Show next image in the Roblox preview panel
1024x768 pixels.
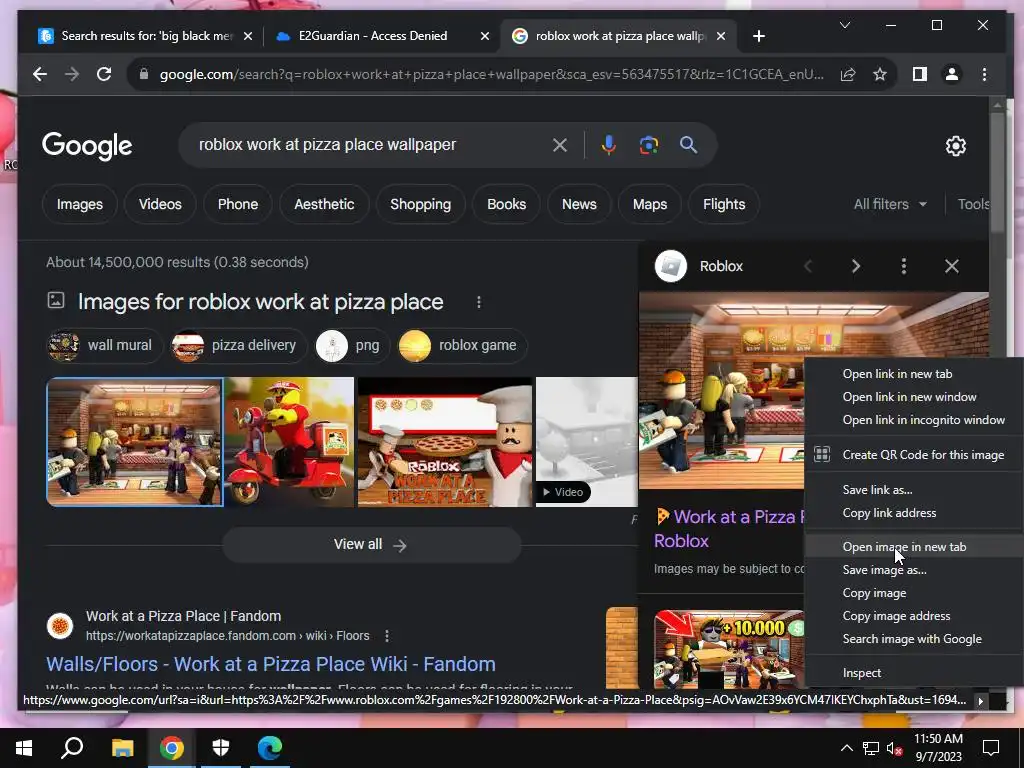click(856, 266)
